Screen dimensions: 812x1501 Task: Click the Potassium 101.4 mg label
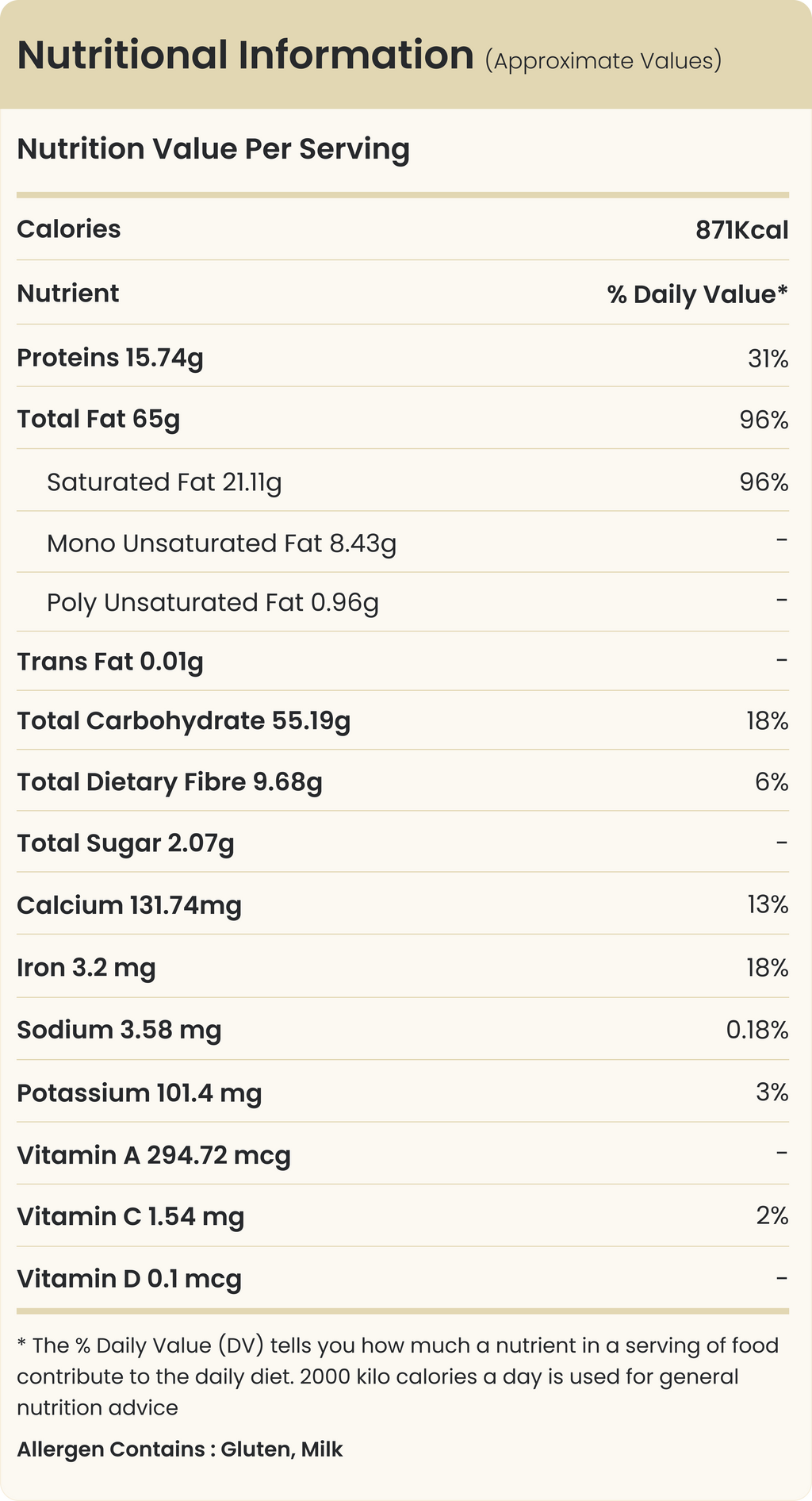pos(140,1093)
